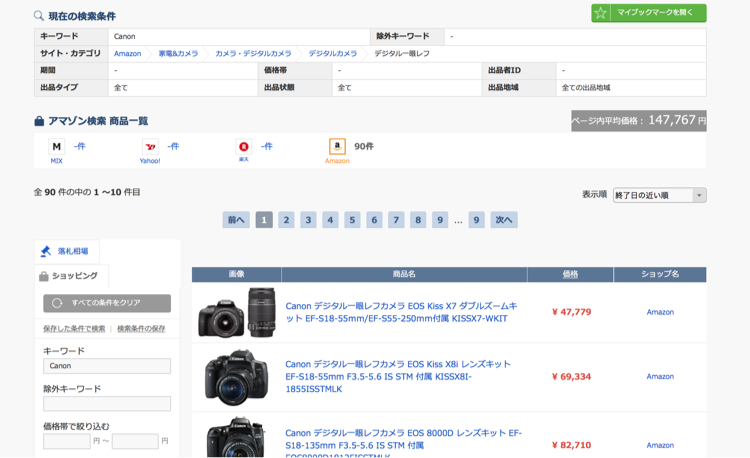Go to page 5 of results

point(352,220)
